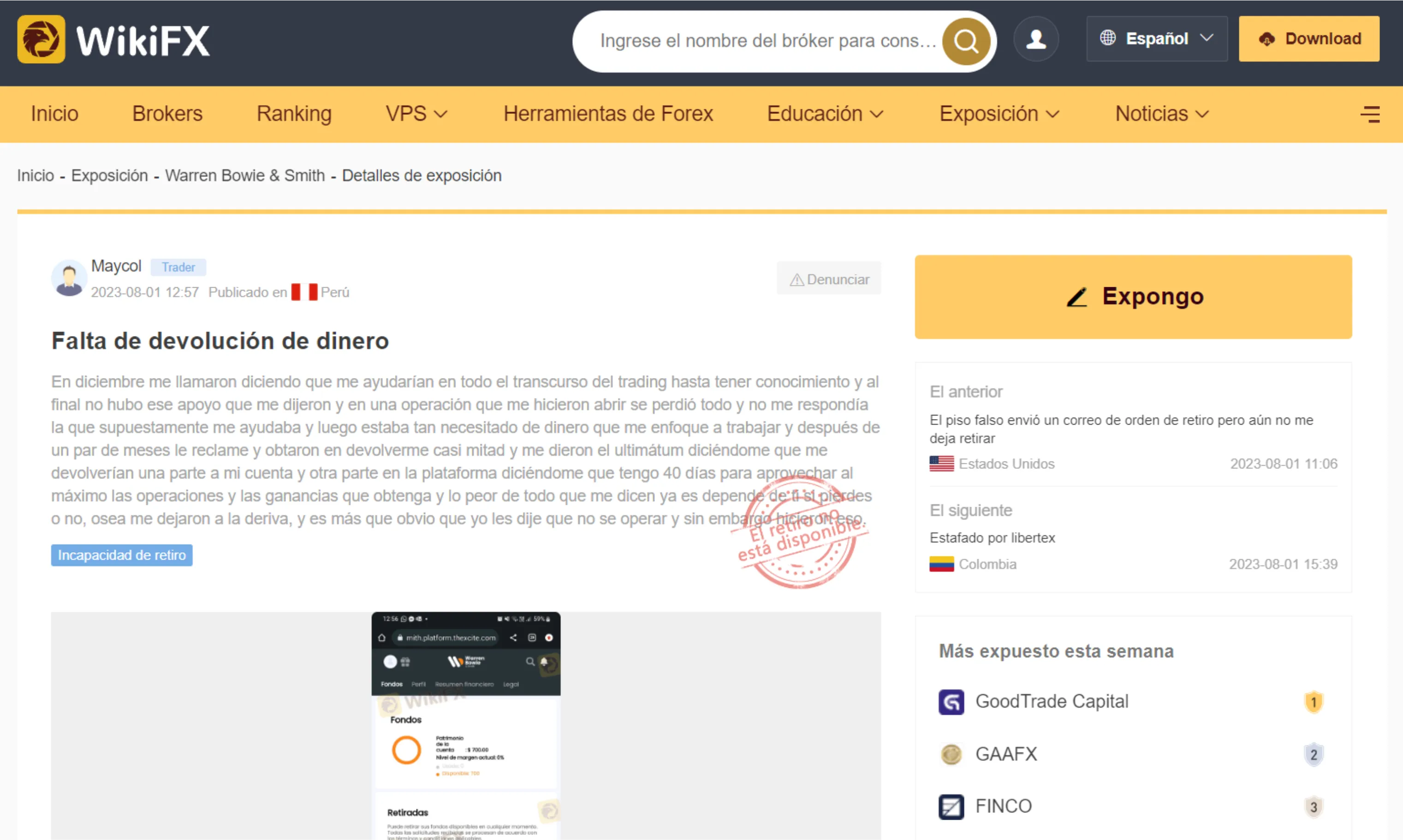The height and width of the screenshot is (840, 1403).
Task: Open the Ranking nav item
Action: [x=294, y=114]
